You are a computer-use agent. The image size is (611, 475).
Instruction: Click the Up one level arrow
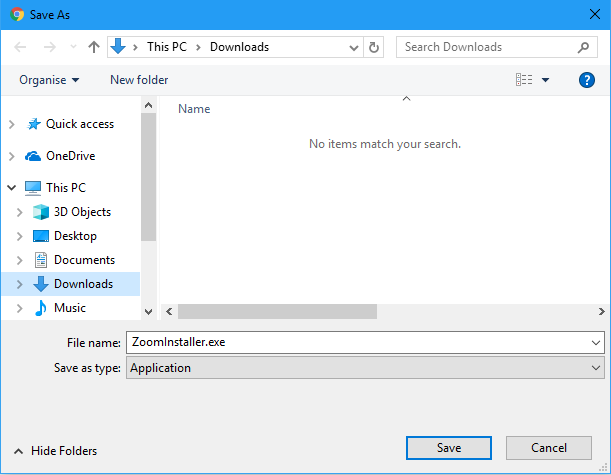click(94, 47)
